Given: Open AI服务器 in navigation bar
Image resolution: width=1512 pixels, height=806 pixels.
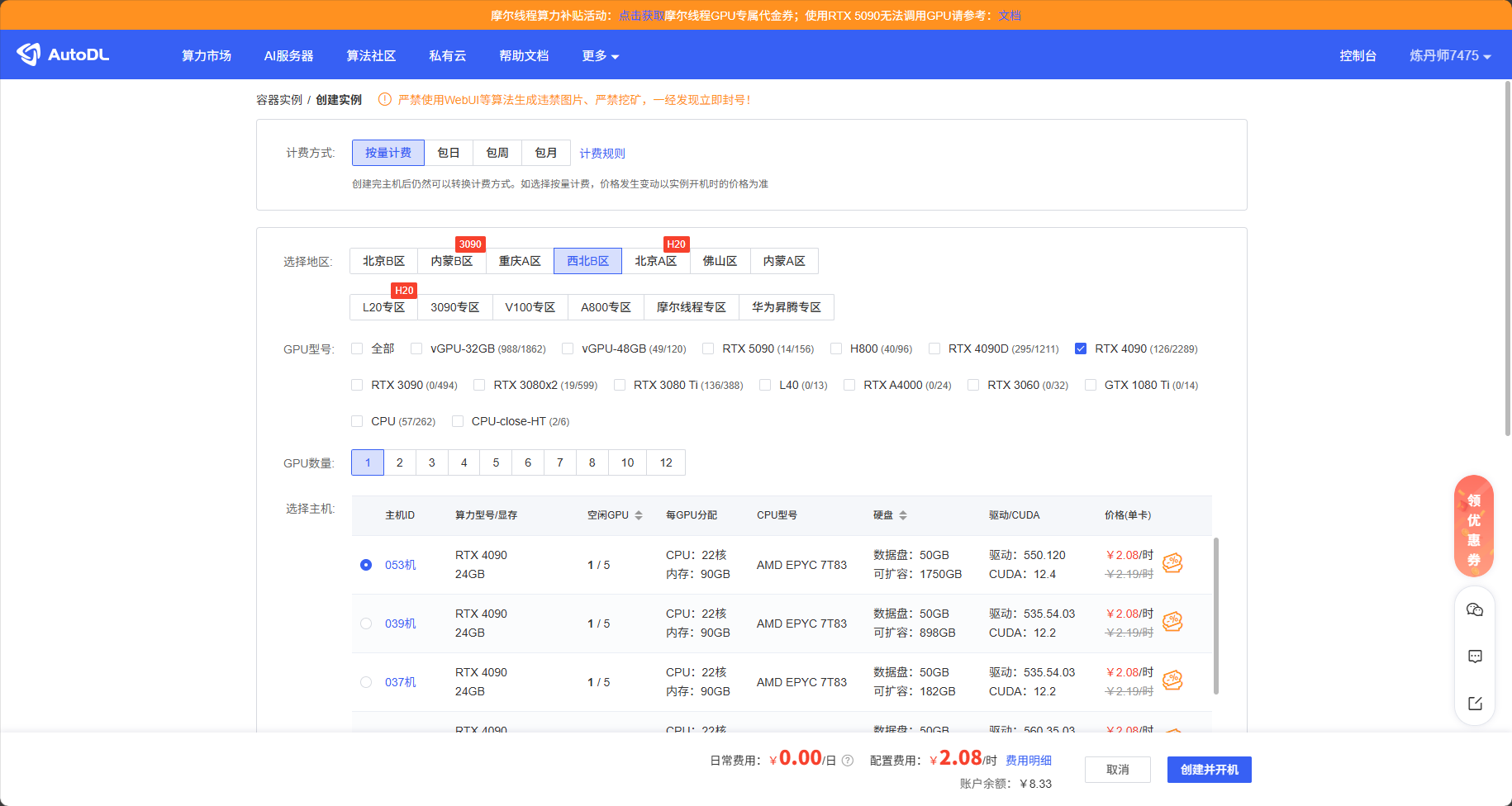Looking at the screenshot, I should click(289, 55).
